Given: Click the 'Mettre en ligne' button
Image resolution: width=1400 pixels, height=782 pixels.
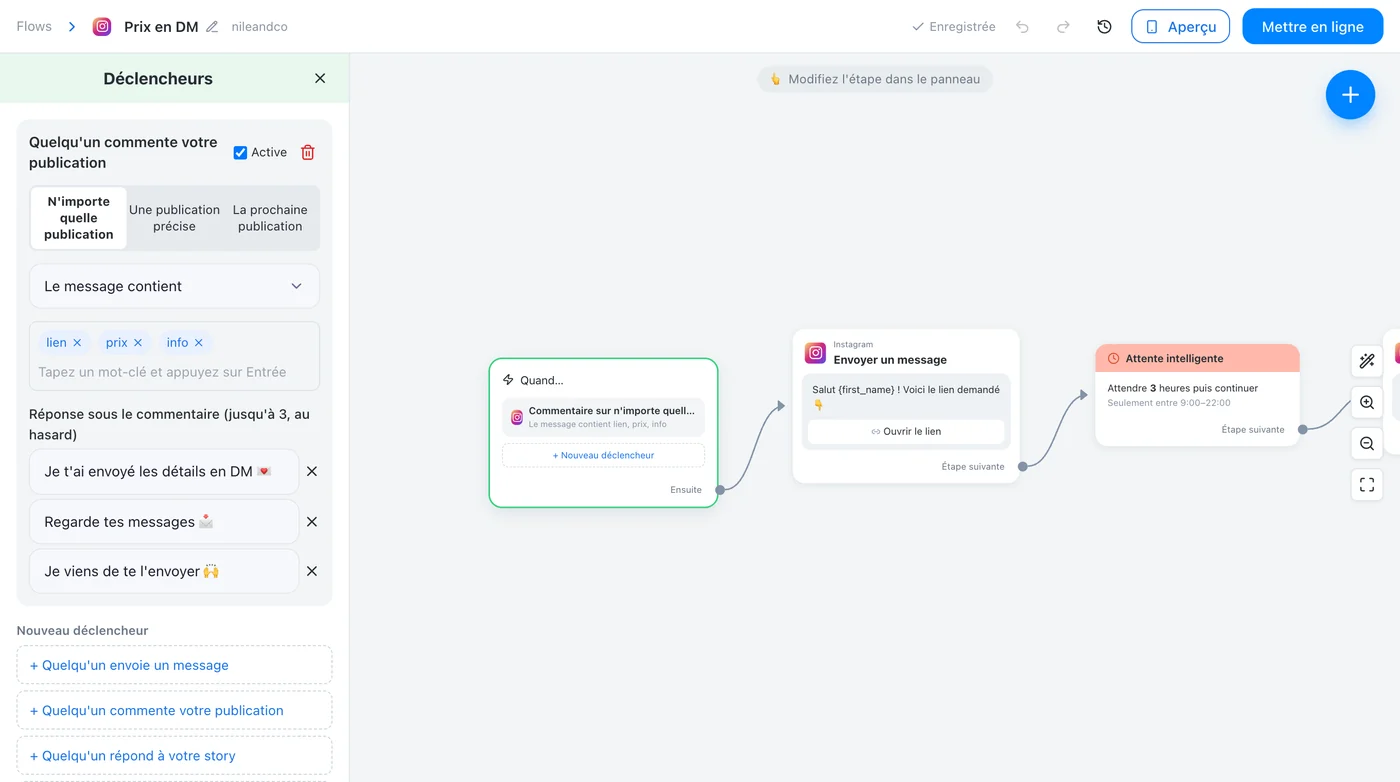Looking at the screenshot, I should coord(1312,27).
